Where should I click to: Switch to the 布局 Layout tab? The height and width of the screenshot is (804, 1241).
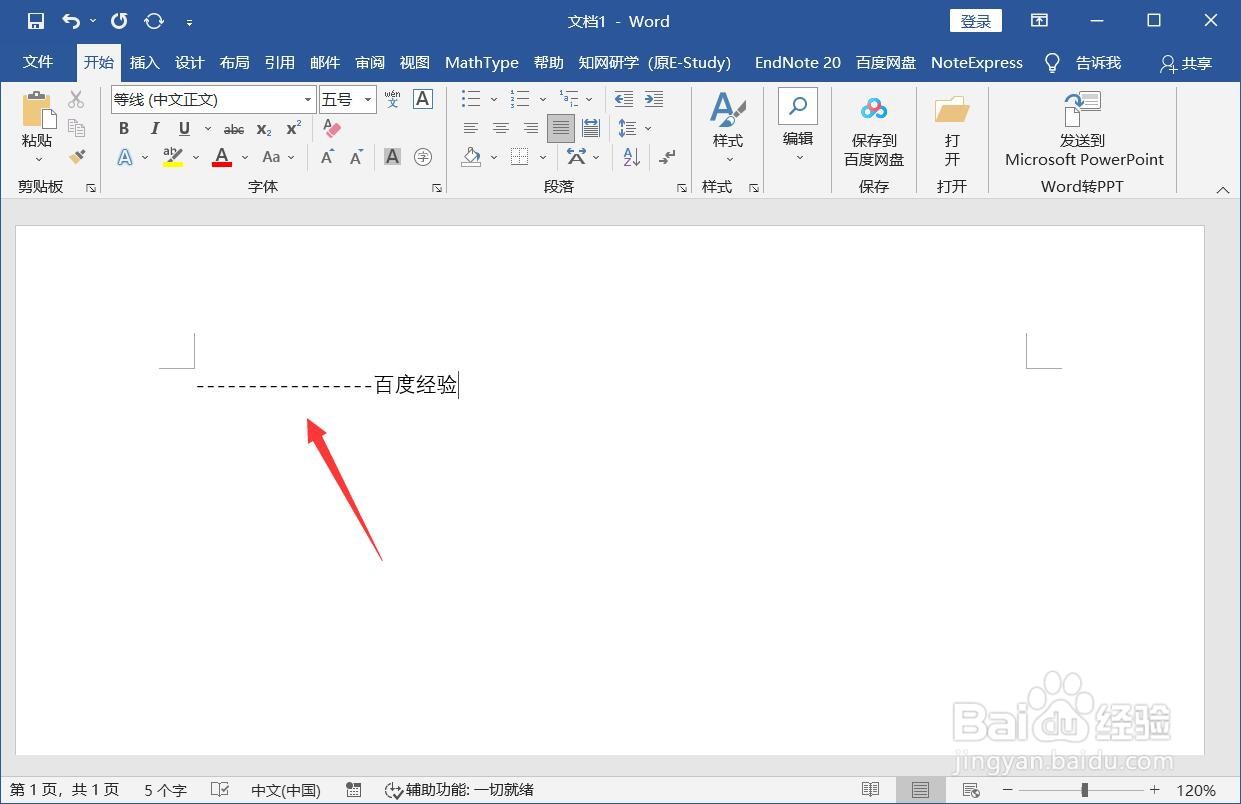pos(234,62)
